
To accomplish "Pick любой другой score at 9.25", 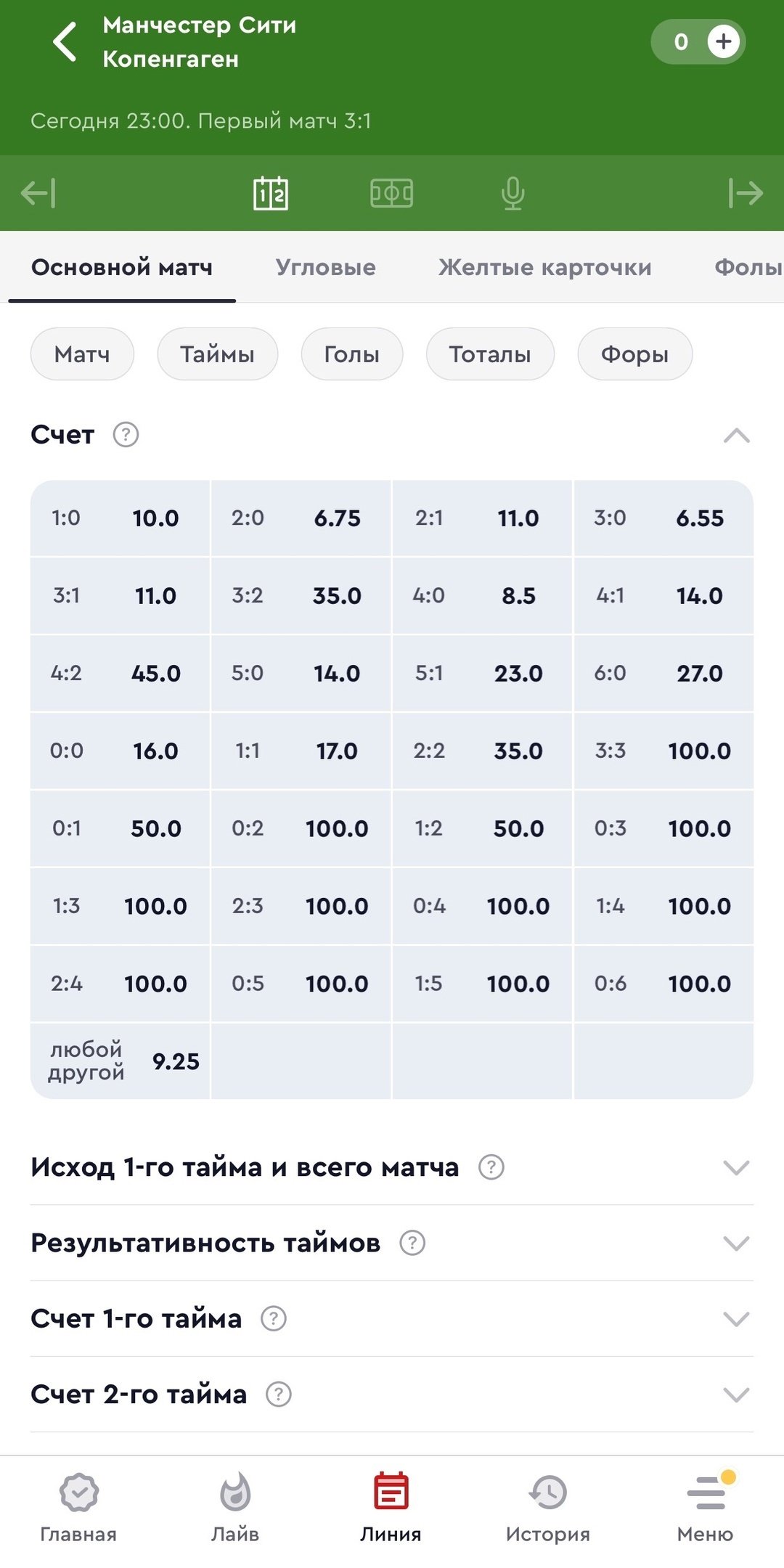I will pyautogui.click(x=121, y=1061).
